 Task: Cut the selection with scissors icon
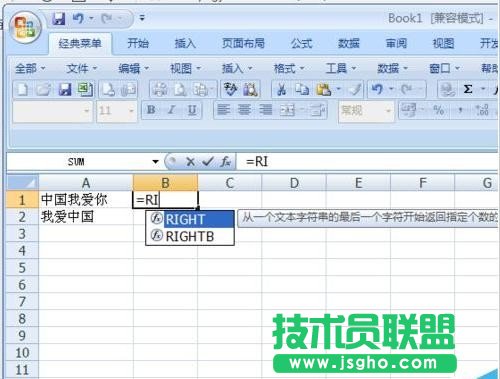(282, 89)
